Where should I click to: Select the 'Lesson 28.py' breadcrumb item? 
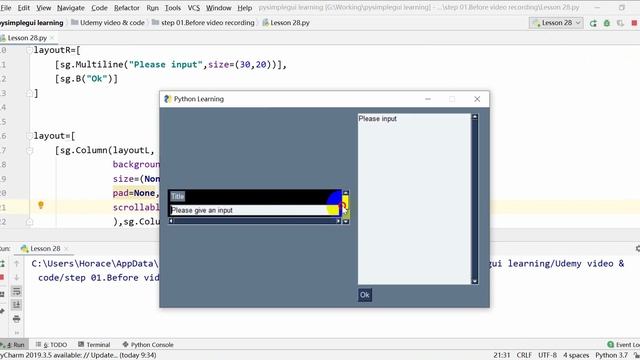coord(286,23)
